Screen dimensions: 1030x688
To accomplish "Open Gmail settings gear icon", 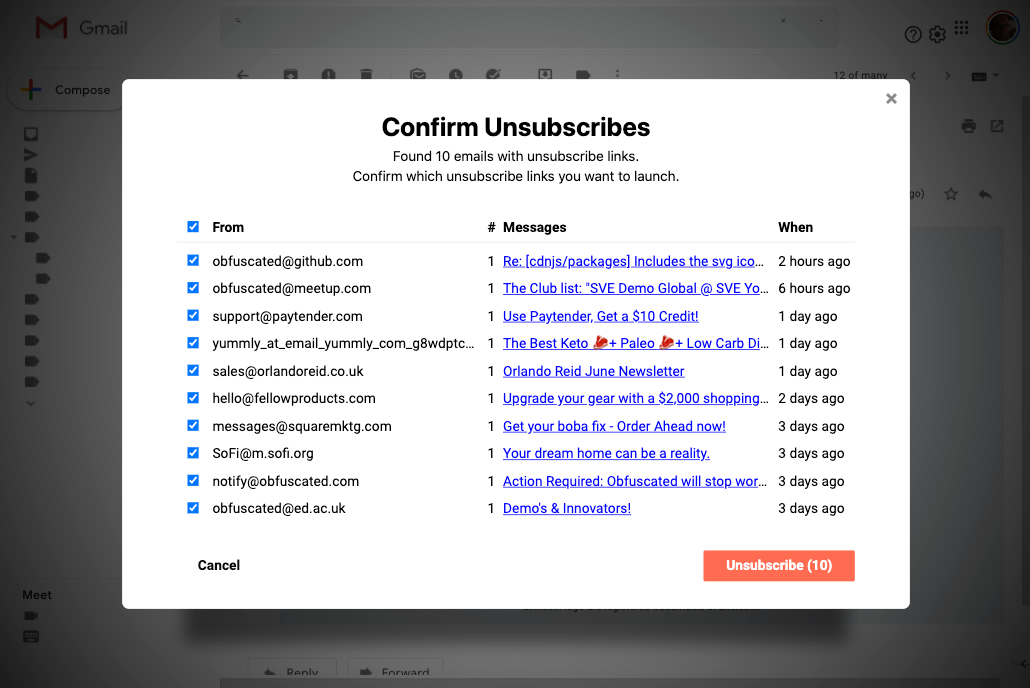I will pyautogui.click(x=937, y=34).
